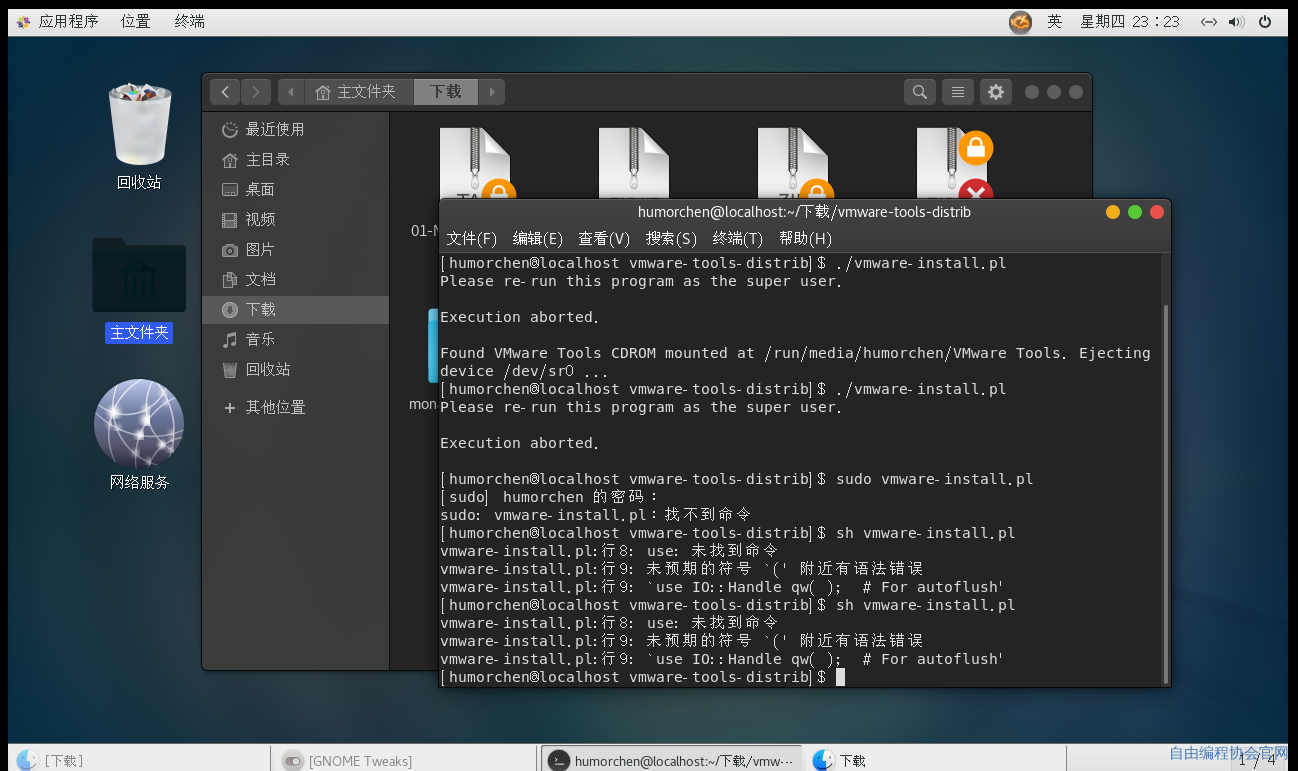
Task: Close the terminal with the red button
Action: (1157, 212)
